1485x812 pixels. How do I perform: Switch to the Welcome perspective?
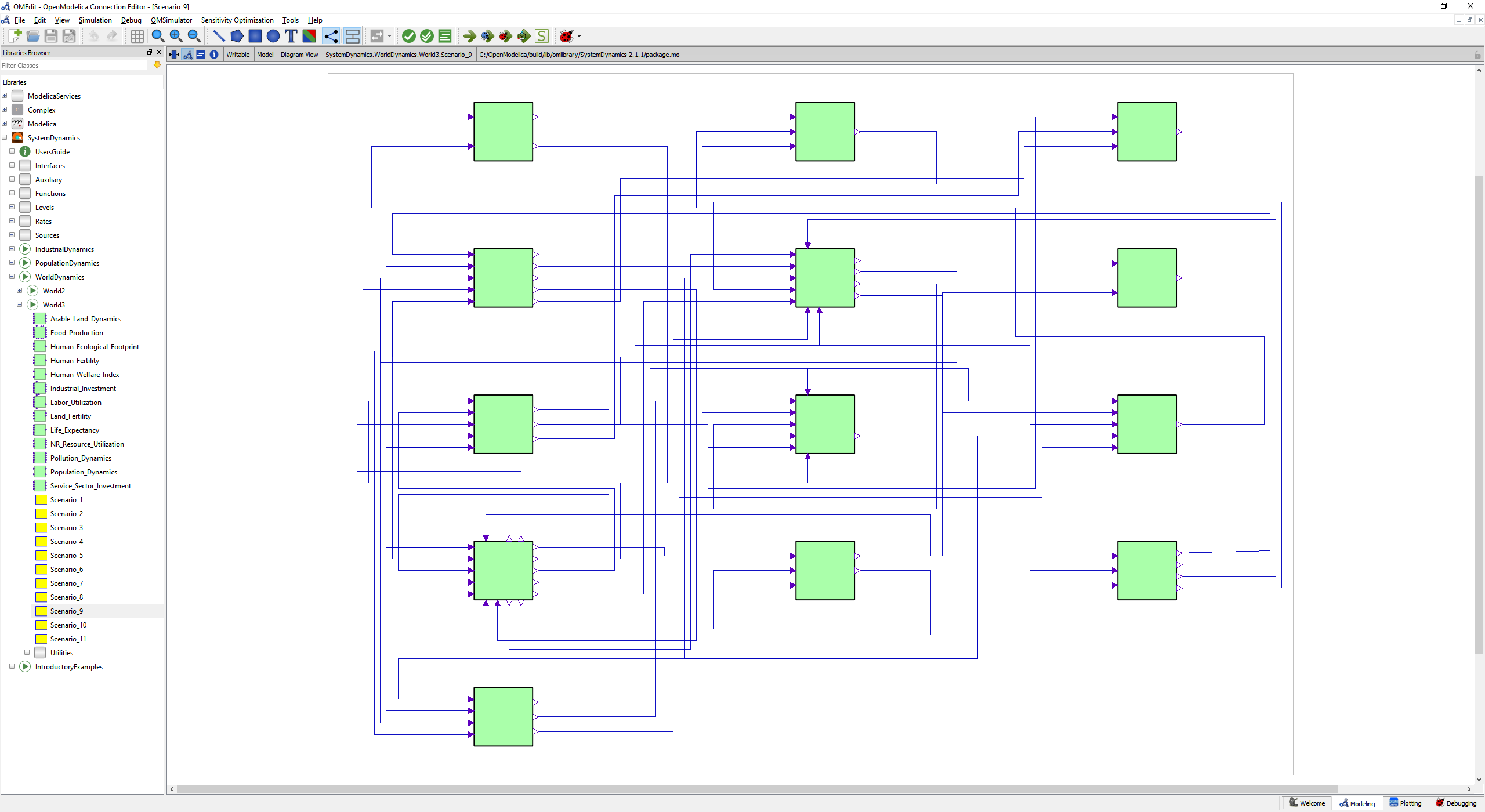coord(1306,803)
